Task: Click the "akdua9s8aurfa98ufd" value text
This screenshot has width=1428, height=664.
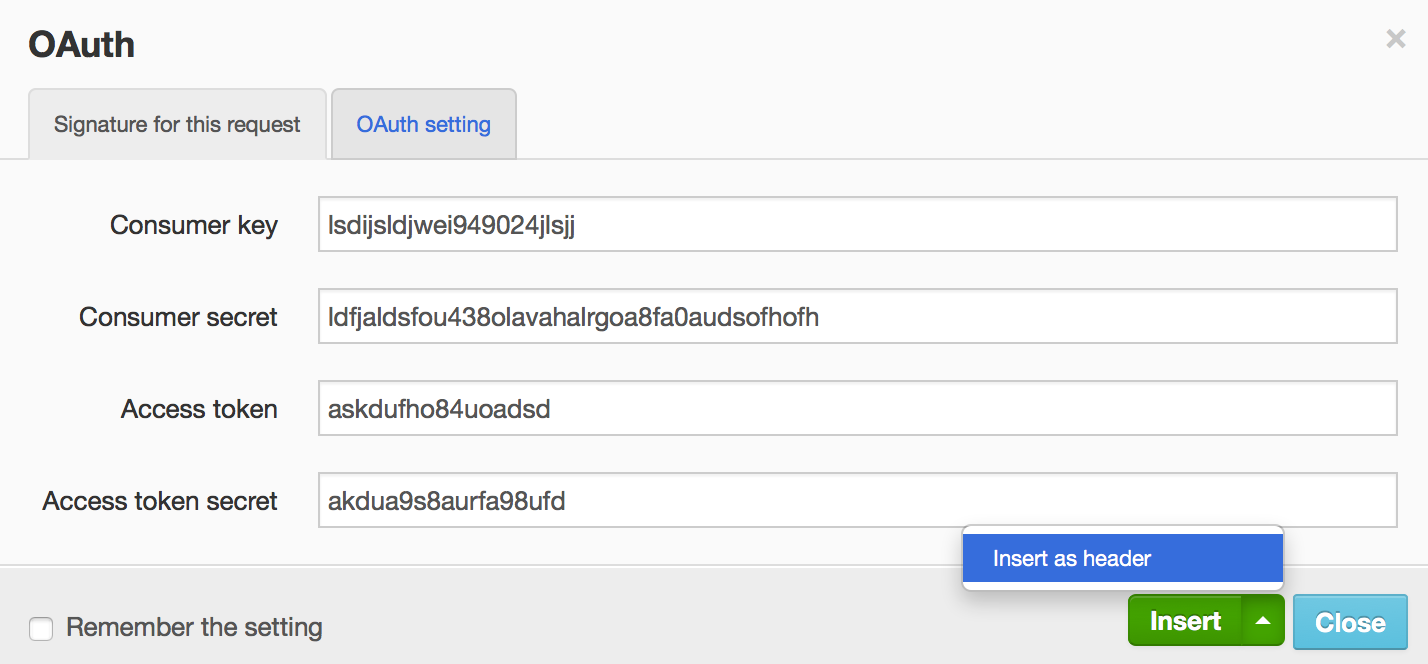Action: pos(446,501)
